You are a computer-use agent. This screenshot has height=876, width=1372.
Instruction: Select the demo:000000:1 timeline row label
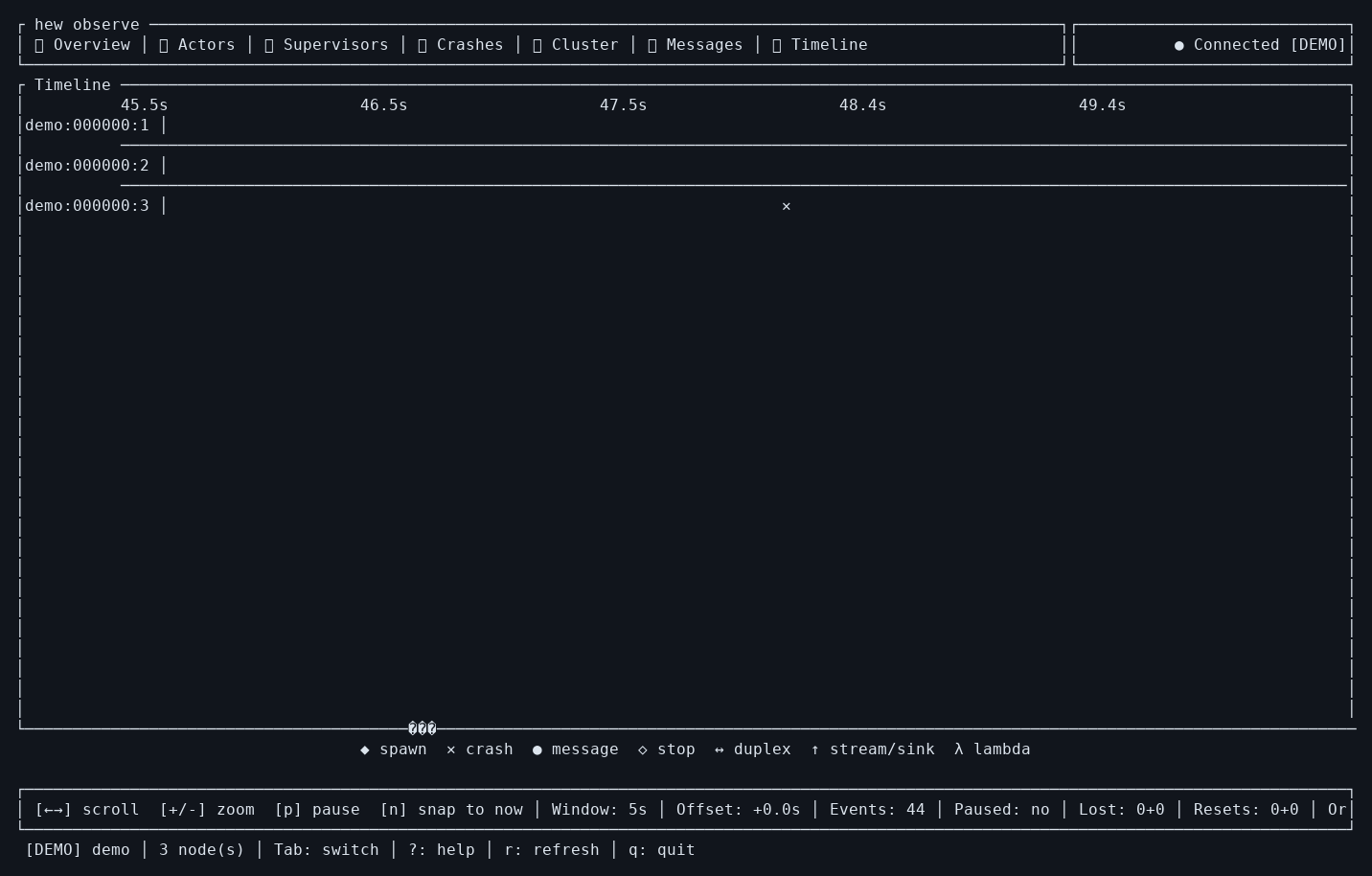click(87, 126)
